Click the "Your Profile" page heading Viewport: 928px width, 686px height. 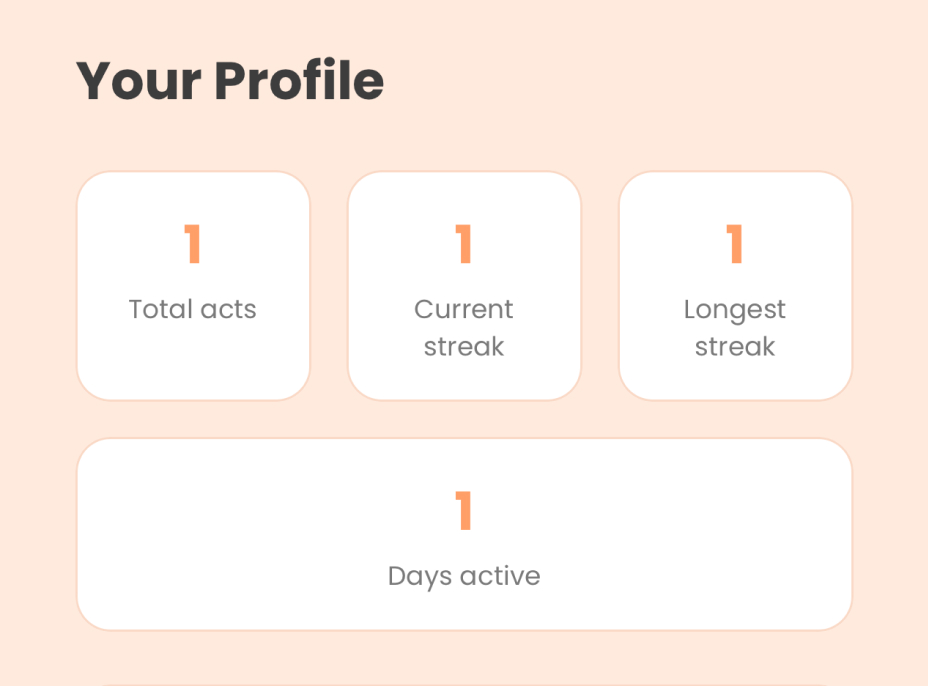230,81
